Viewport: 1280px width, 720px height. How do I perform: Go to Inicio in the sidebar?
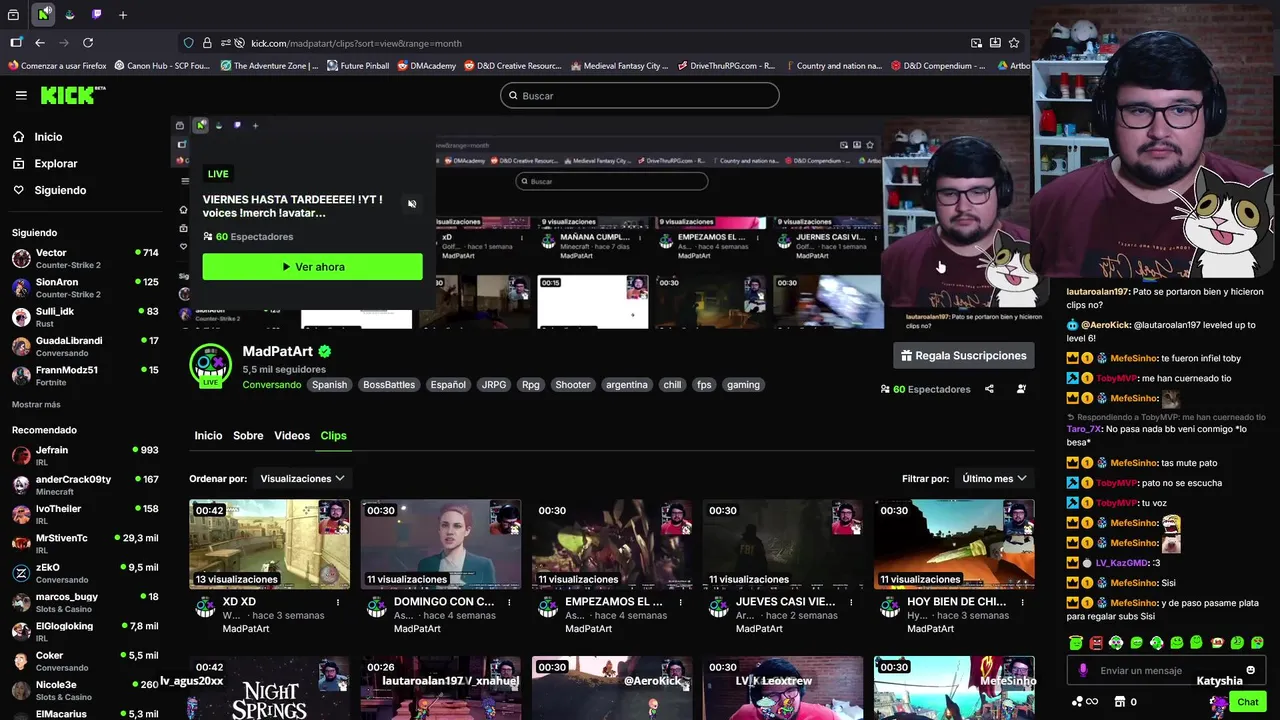pyautogui.click(x=48, y=137)
